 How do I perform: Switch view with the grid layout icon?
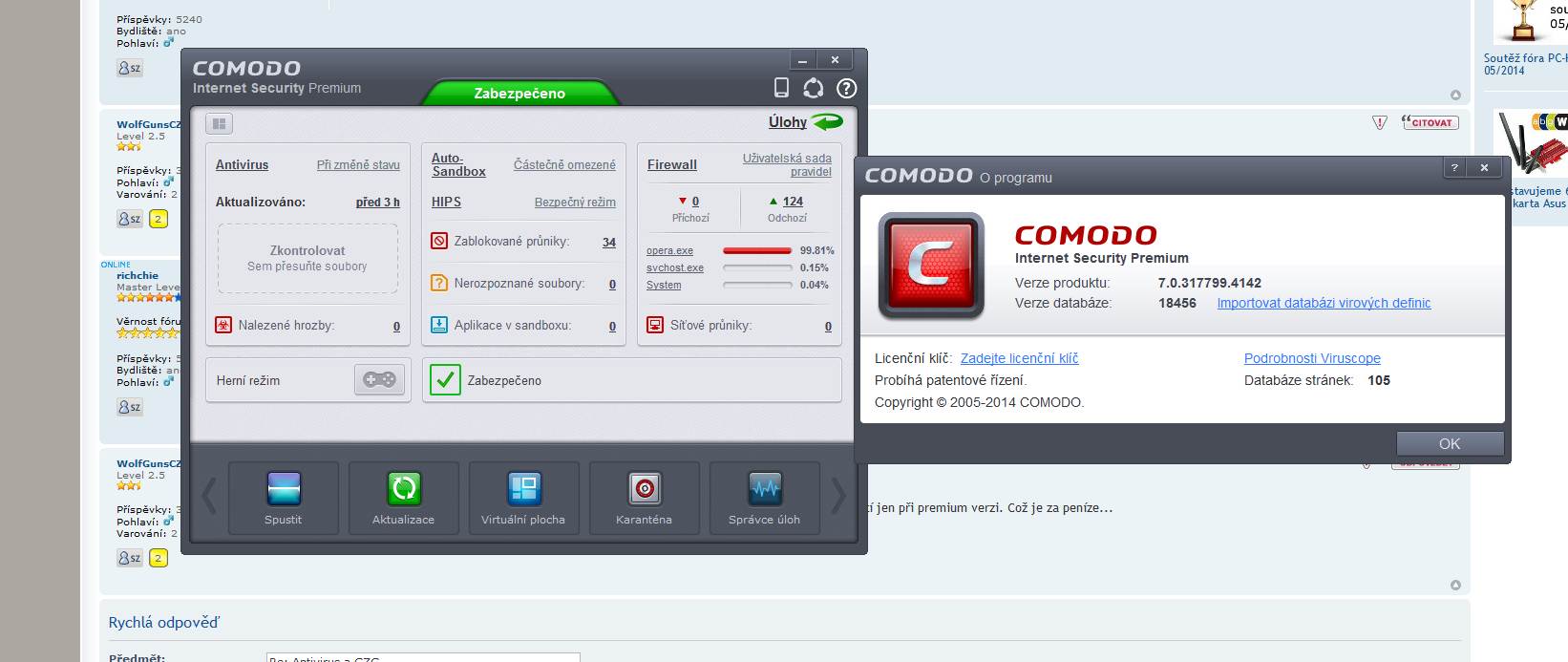point(220,123)
